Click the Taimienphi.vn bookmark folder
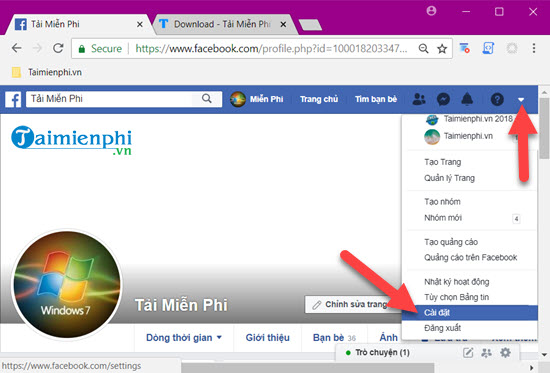Screen dimensions: 550x373 point(47,72)
